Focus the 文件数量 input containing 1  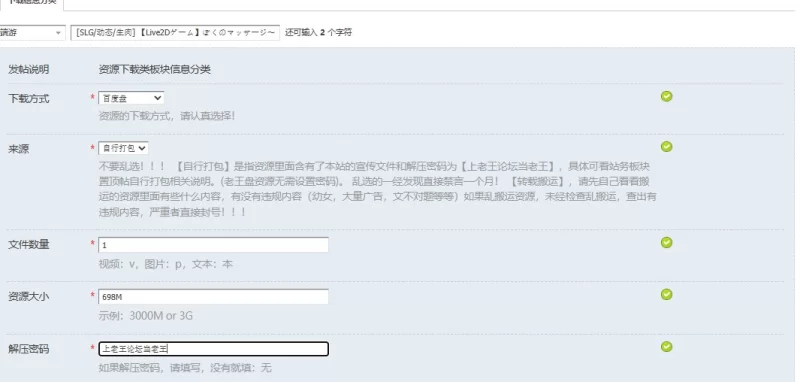pyautogui.click(x=213, y=245)
